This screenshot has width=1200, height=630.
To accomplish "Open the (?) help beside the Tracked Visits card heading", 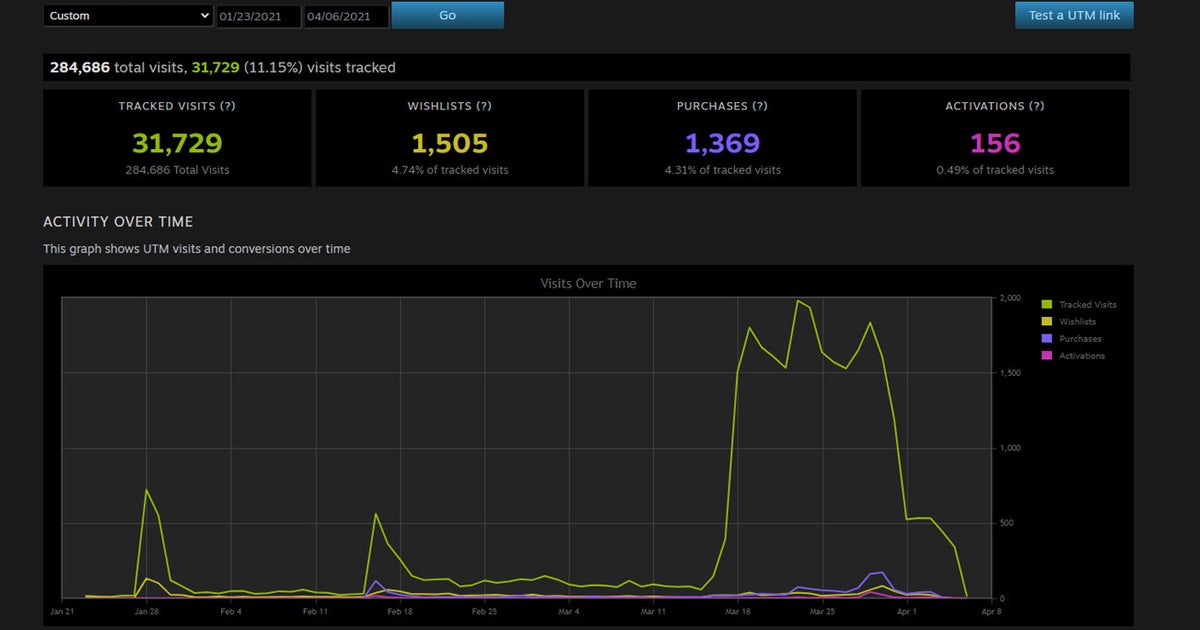I will (x=228, y=106).
